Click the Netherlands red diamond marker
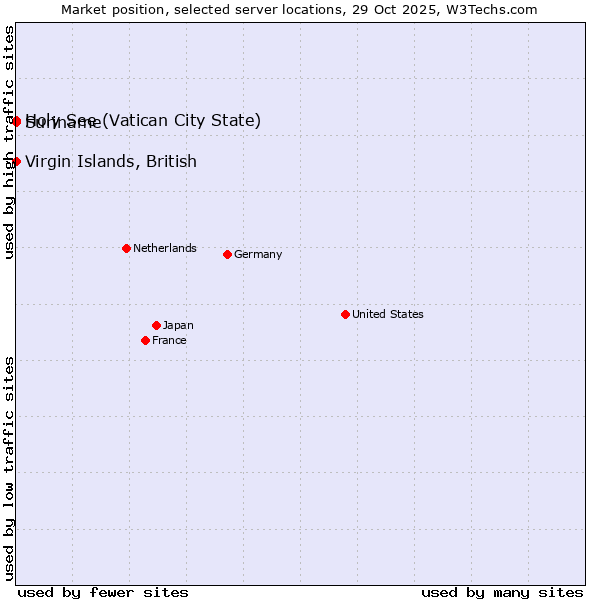 (x=126, y=248)
